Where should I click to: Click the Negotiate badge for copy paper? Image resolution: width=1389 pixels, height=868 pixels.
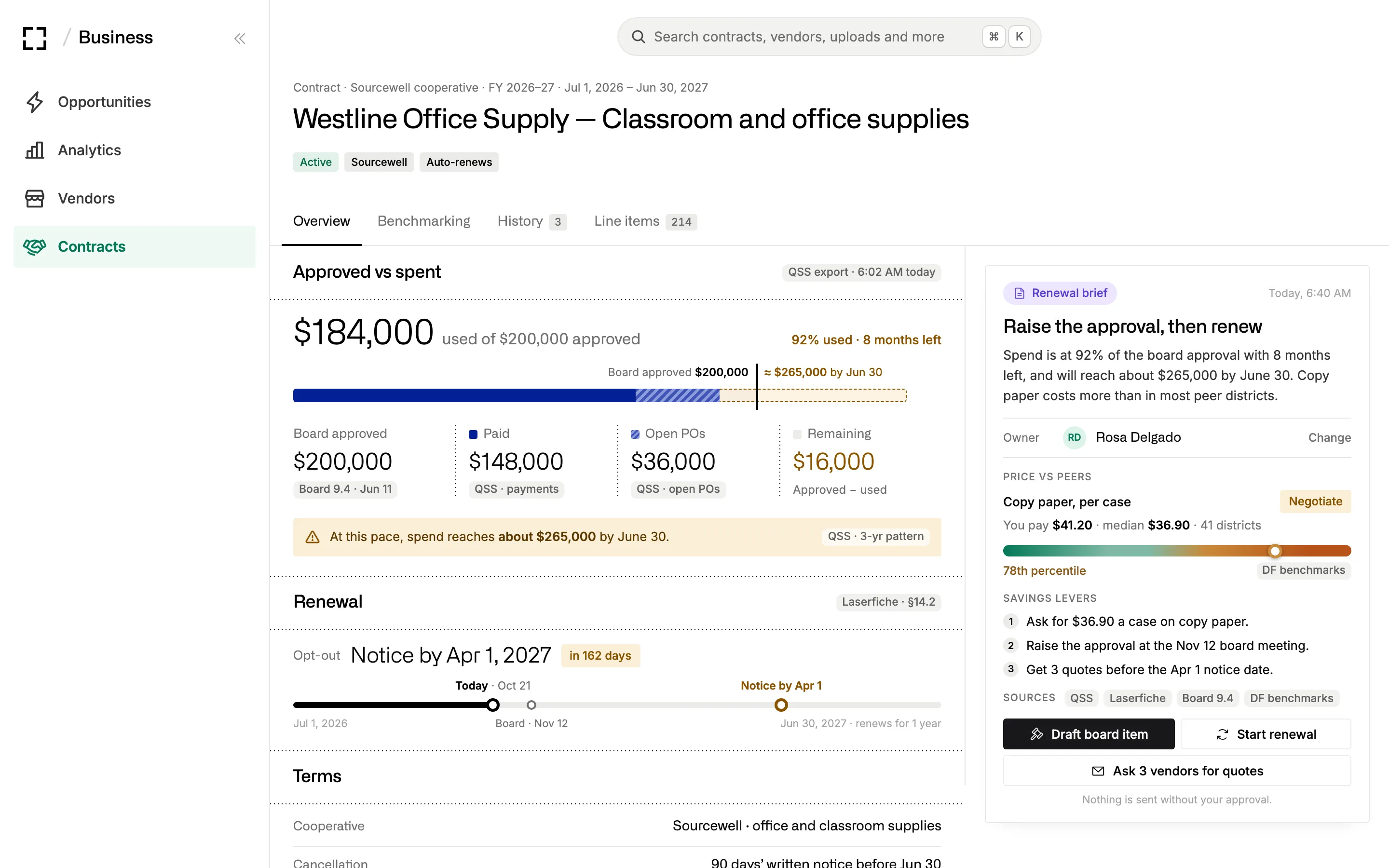pos(1315,501)
